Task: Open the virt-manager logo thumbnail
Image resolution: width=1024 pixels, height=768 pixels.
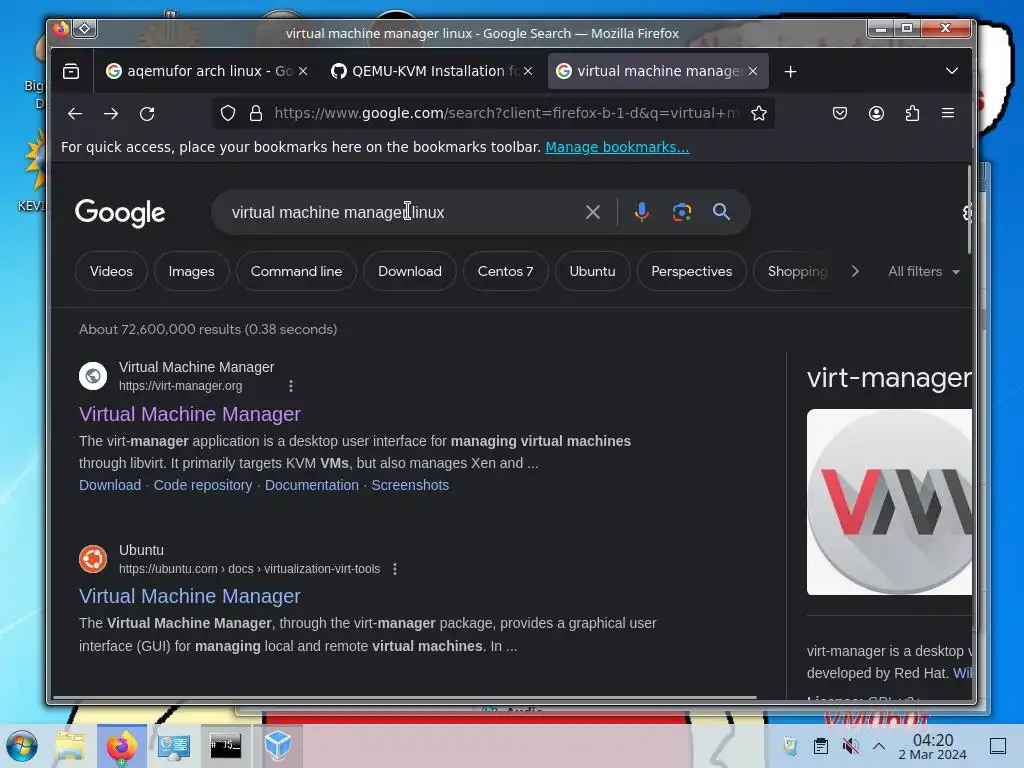Action: [x=889, y=502]
